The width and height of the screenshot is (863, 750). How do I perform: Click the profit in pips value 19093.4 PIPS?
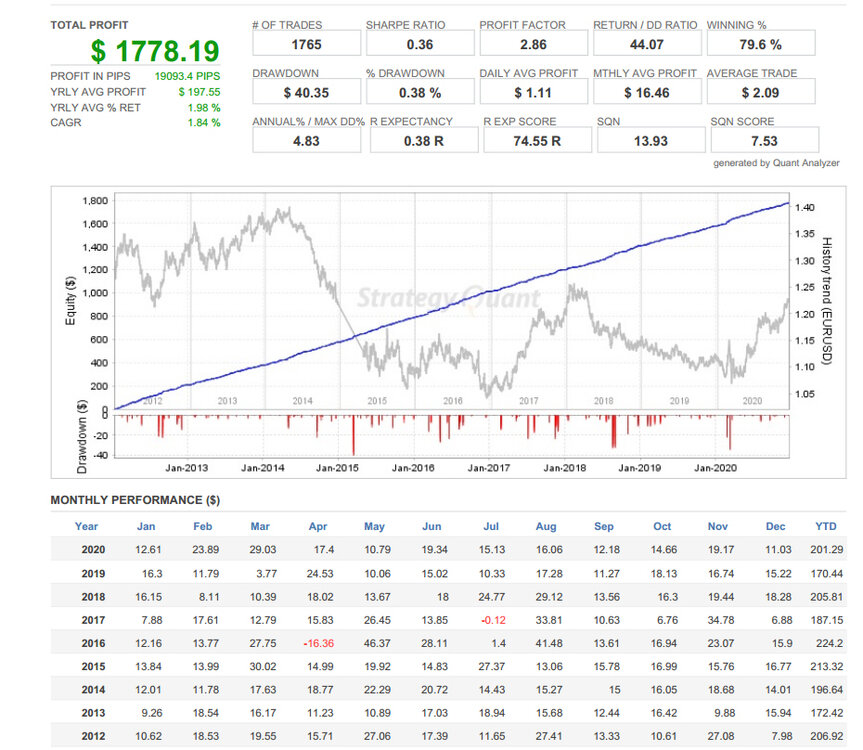[187, 76]
